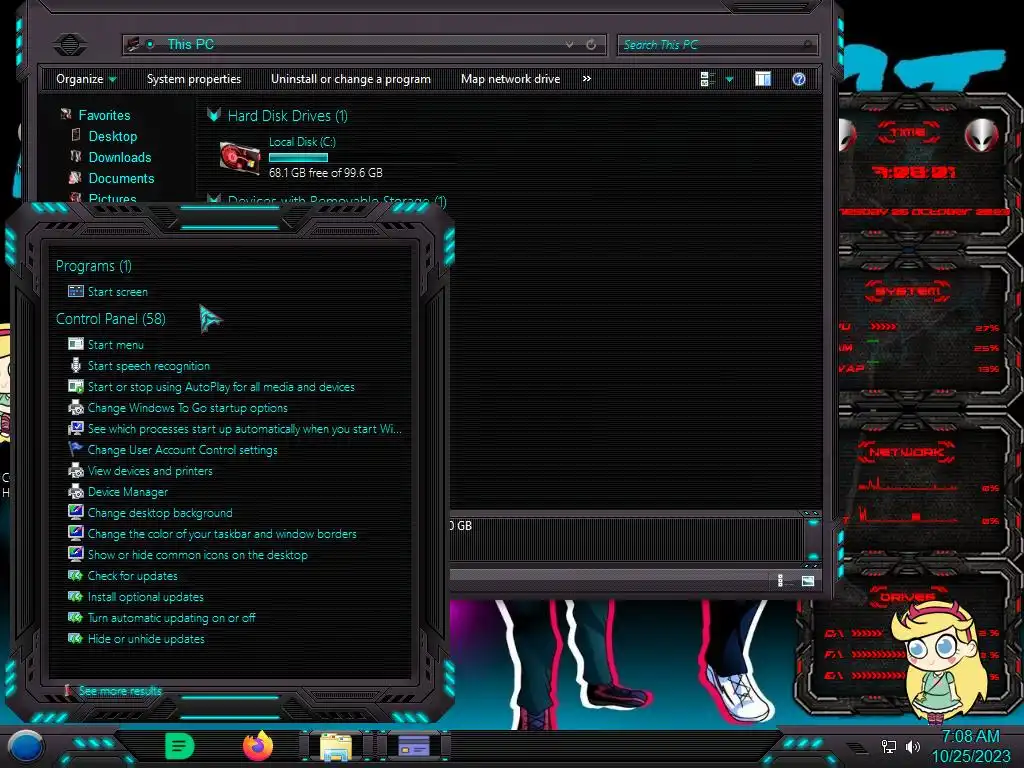Open Start menu control panel result

[x=116, y=344]
